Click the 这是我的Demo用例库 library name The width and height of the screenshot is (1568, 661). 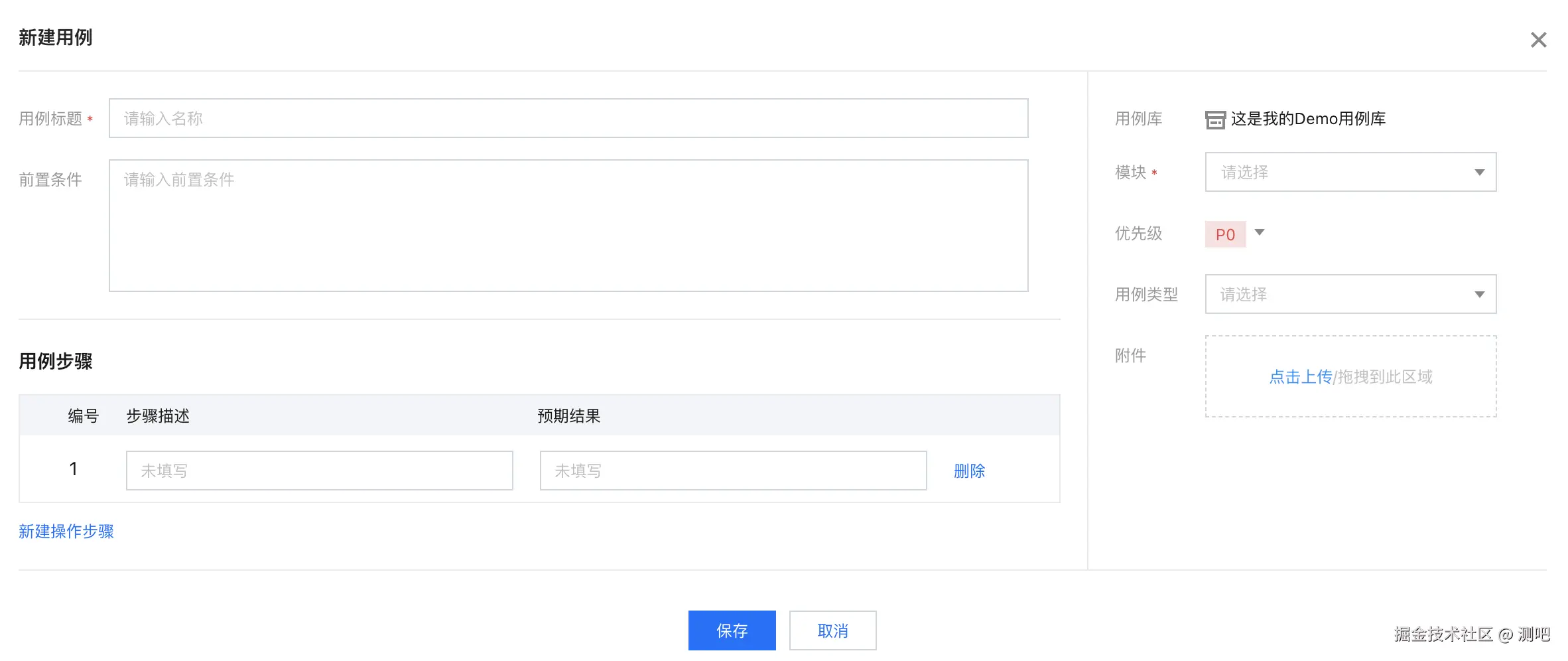[x=1308, y=119]
